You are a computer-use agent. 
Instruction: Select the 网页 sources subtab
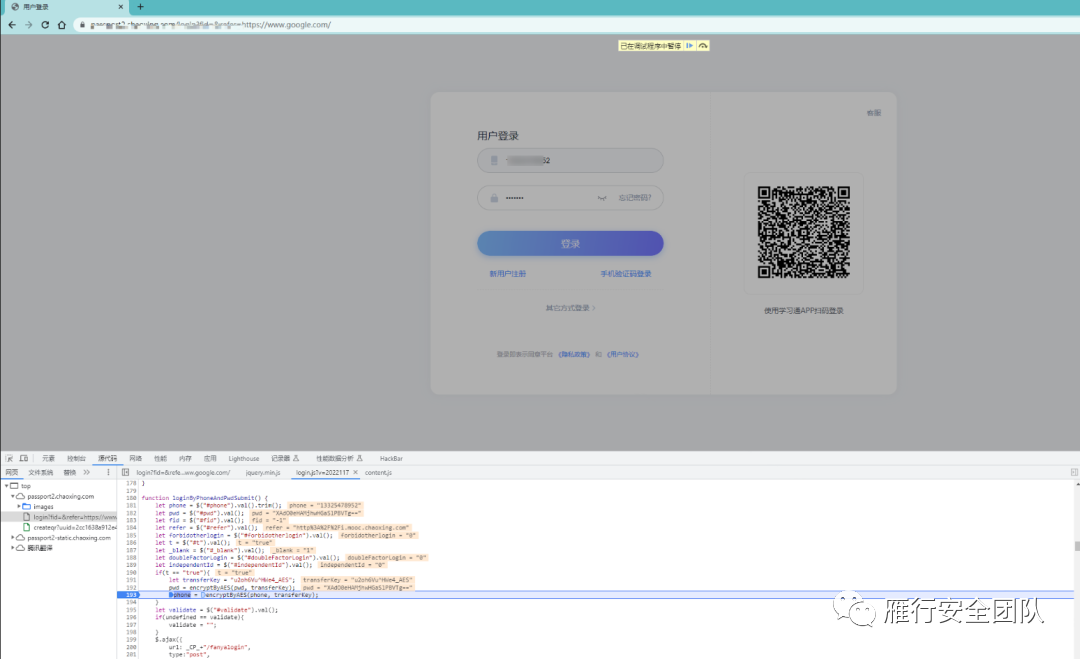tap(12, 472)
